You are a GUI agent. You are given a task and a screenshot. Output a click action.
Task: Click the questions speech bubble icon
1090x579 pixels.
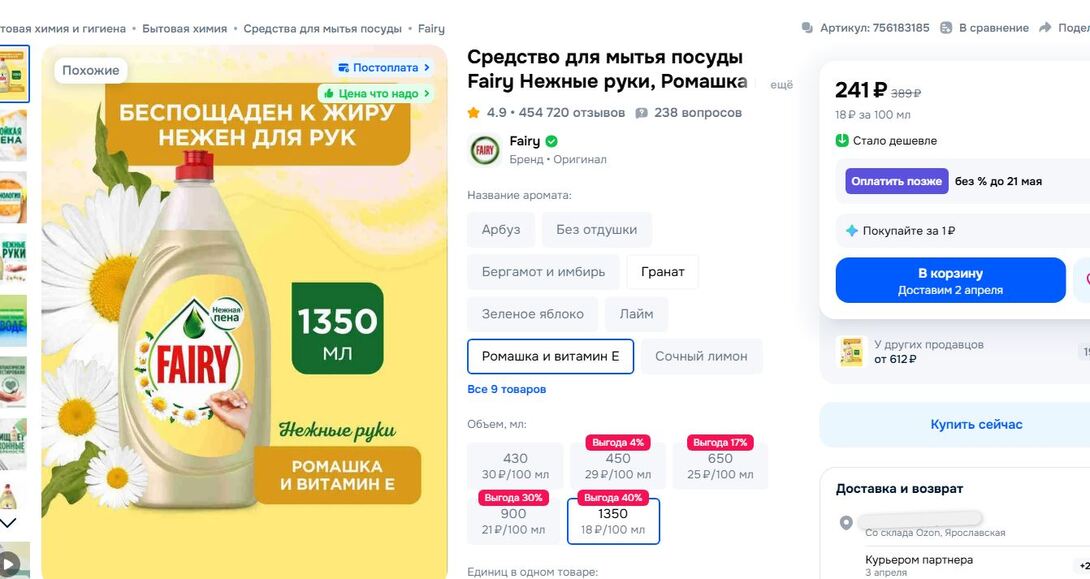point(642,113)
